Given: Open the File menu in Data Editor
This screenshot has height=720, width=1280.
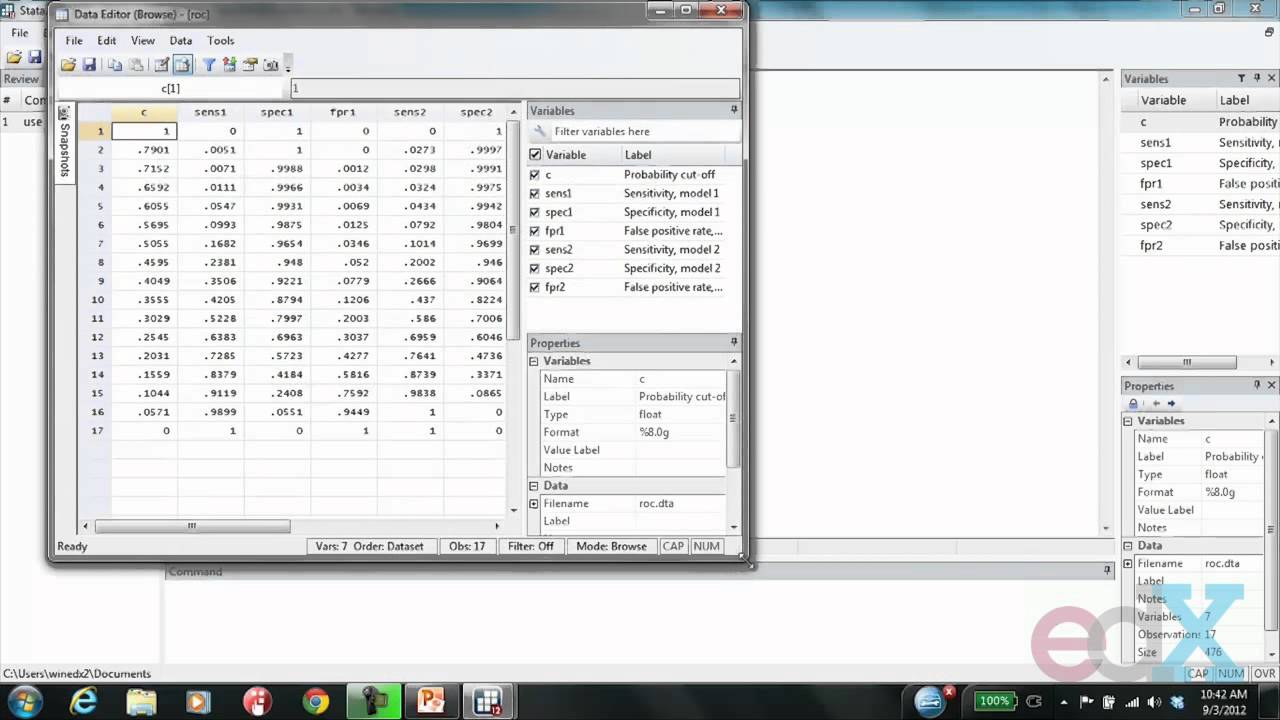Looking at the screenshot, I should tap(74, 41).
